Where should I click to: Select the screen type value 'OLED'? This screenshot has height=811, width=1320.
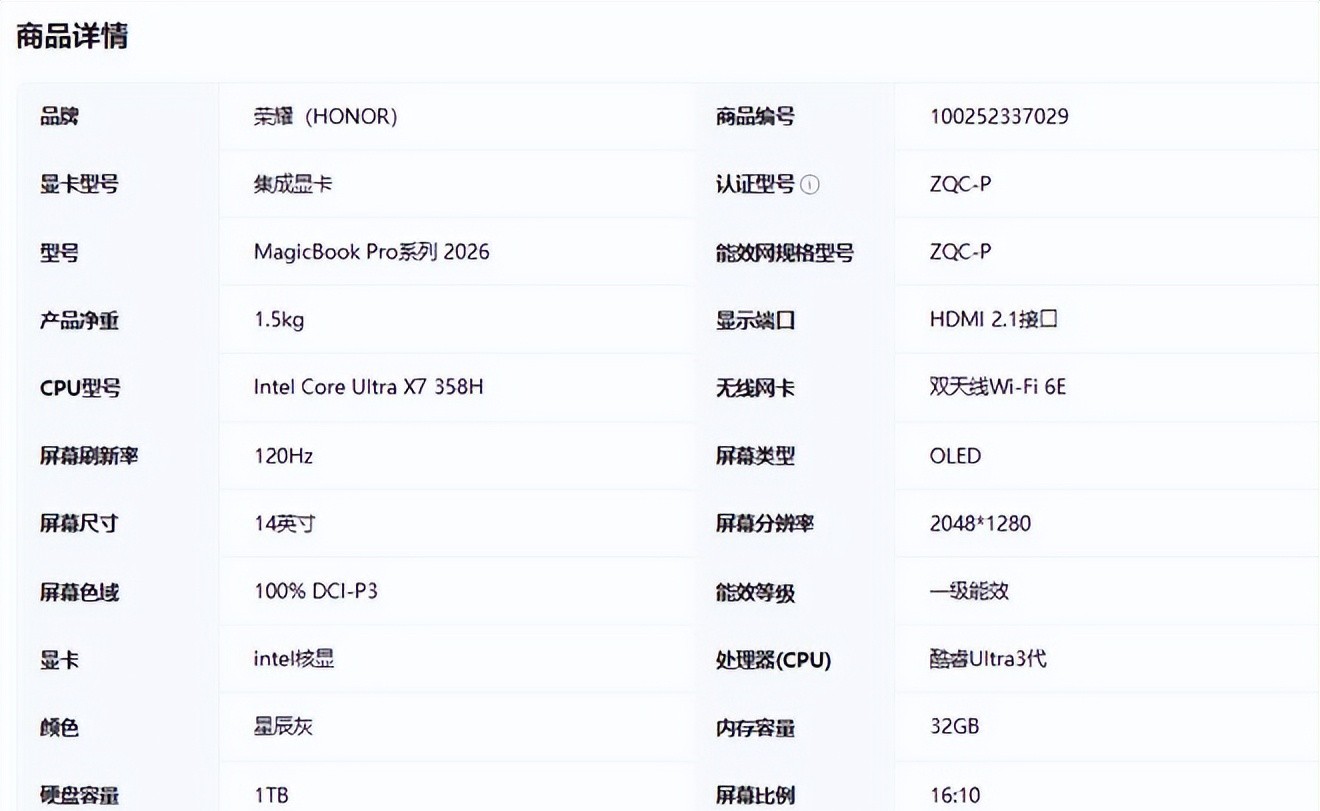(x=955, y=456)
